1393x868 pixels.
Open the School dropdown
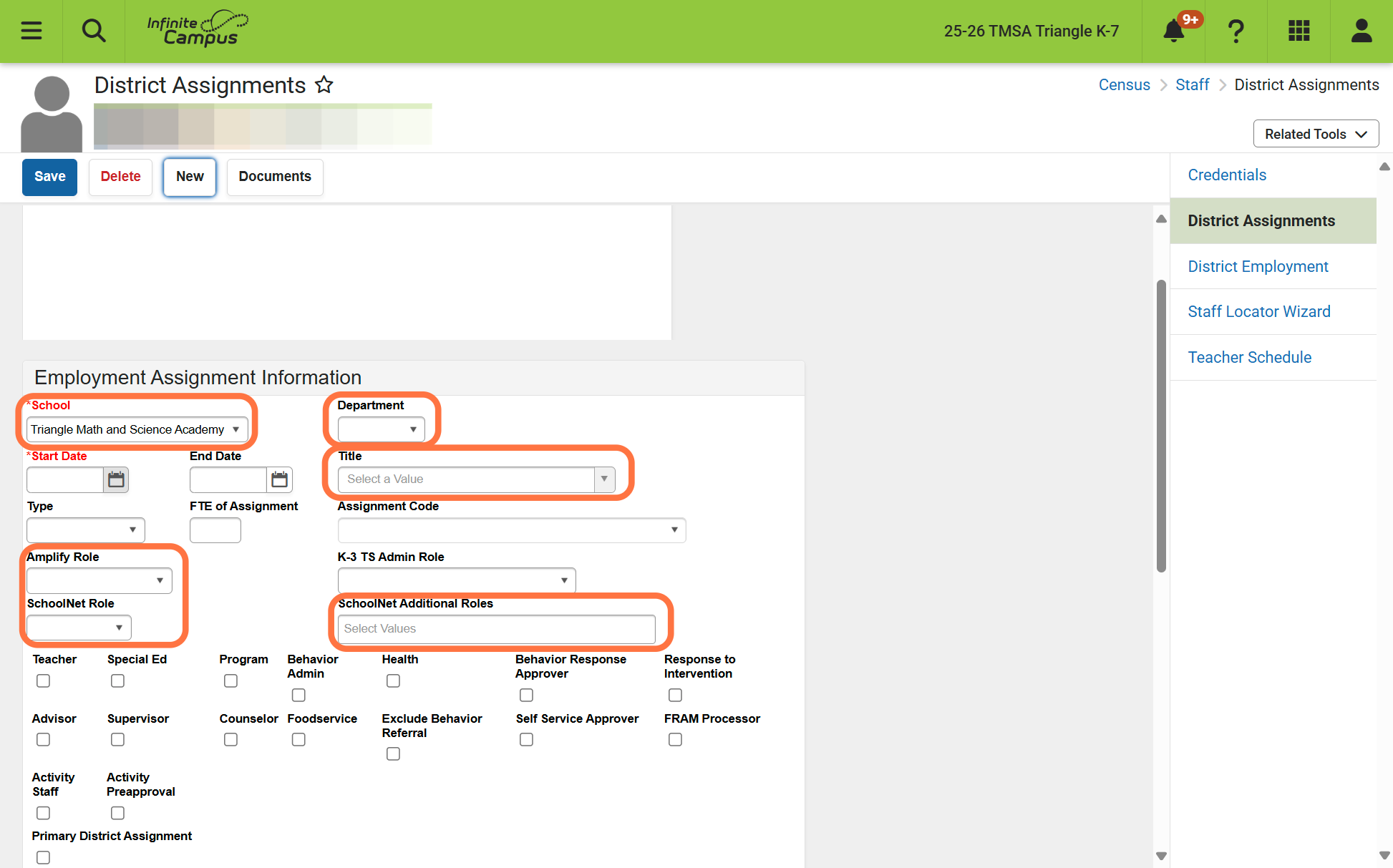pos(137,429)
